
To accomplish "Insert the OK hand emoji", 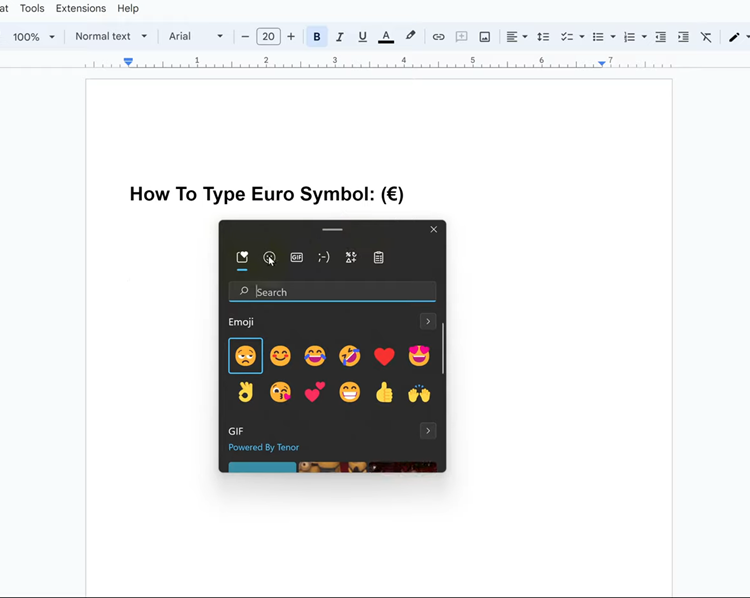I will click(245, 393).
